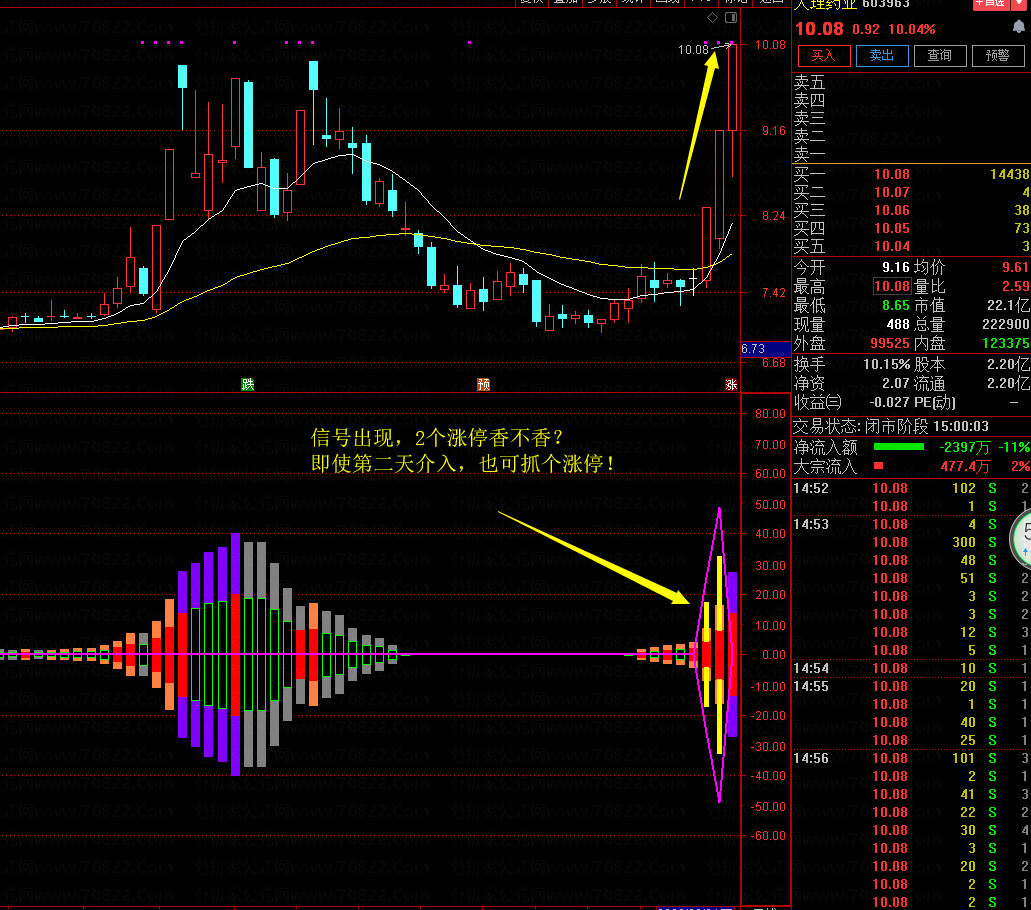The height and width of the screenshot is (910, 1031).
Task: Click the stock code 603963
Action: pos(886,4)
